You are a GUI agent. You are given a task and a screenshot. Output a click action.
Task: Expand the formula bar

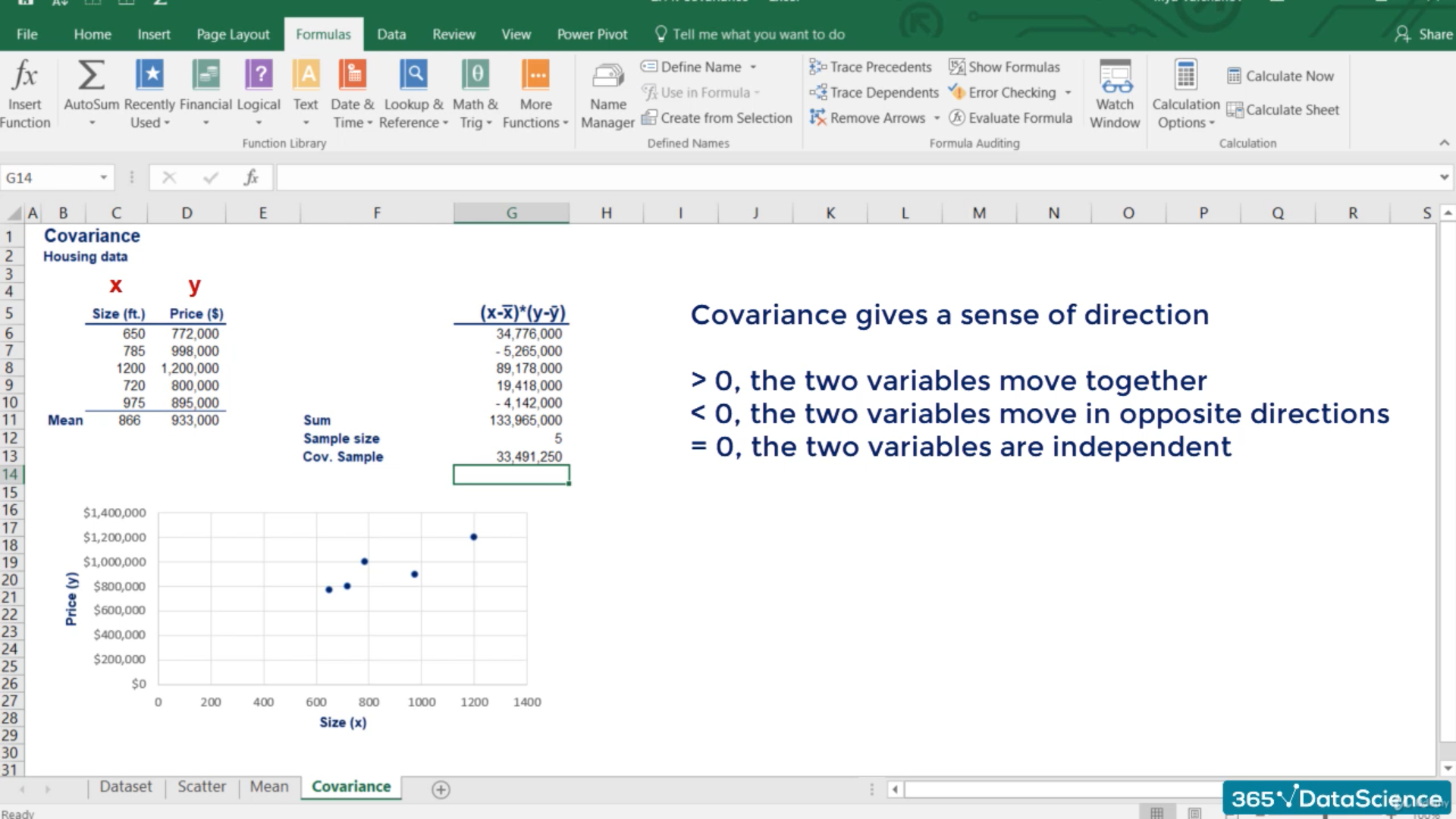[1444, 177]
